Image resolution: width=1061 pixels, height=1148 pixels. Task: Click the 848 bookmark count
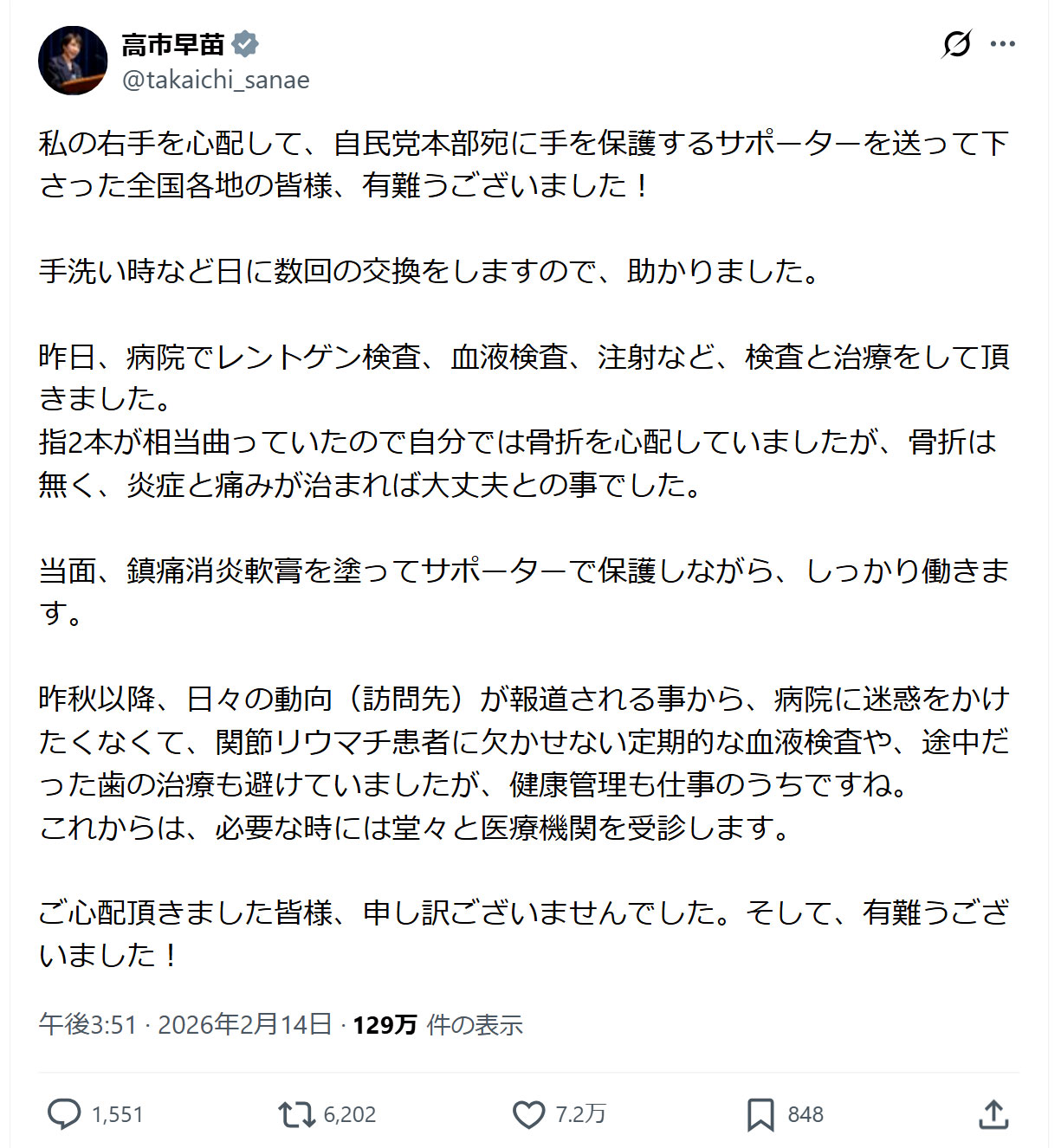click(x=805, y=1114)
